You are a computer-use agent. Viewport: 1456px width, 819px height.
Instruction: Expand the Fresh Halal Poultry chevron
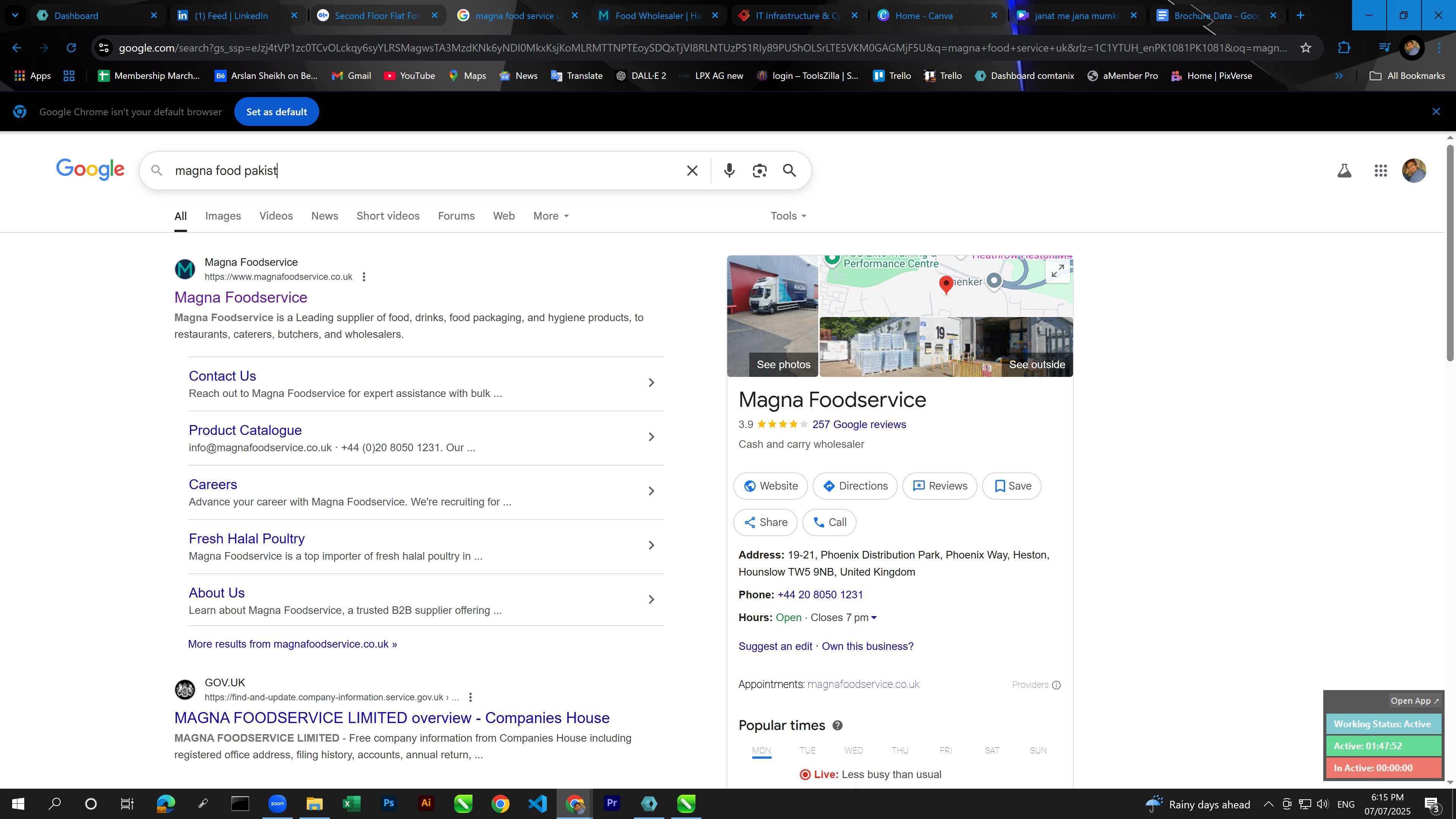tap(651, 546)
